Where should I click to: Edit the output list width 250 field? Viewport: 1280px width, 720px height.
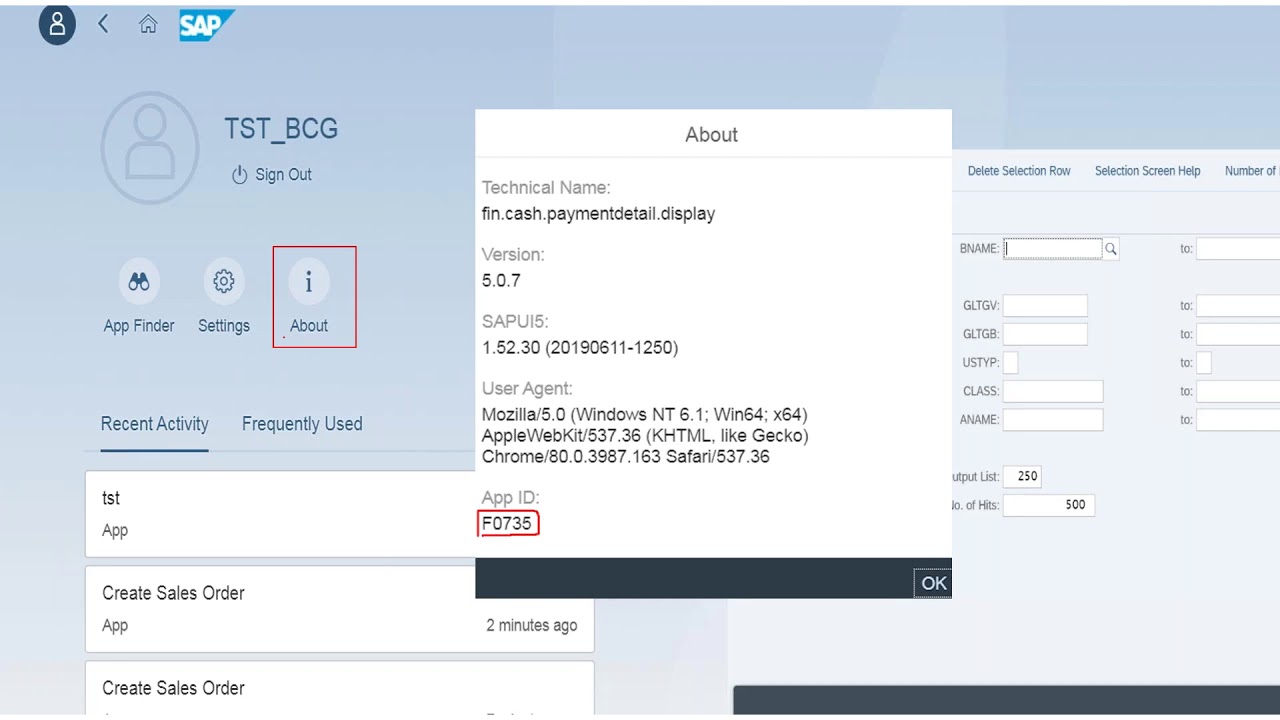pyautogui.click(x=1022, y=476)
